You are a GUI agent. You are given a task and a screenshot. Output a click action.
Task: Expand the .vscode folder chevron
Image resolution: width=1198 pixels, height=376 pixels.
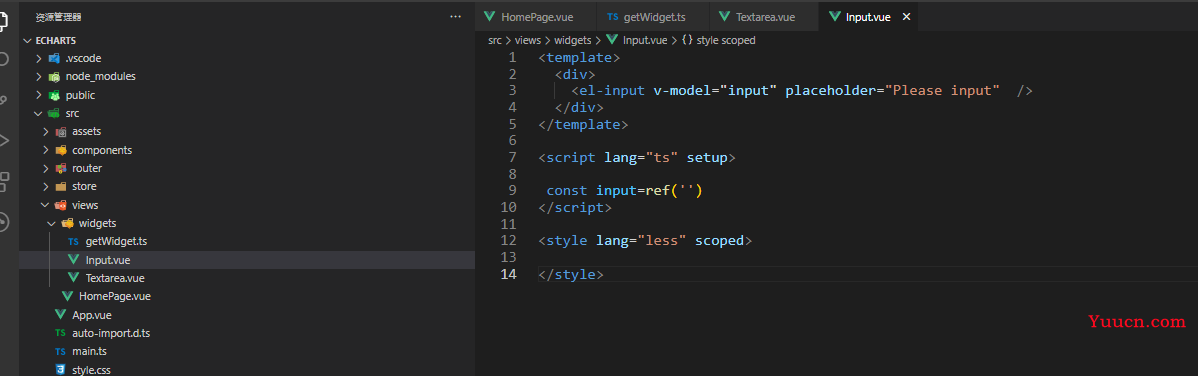point(39,58)
